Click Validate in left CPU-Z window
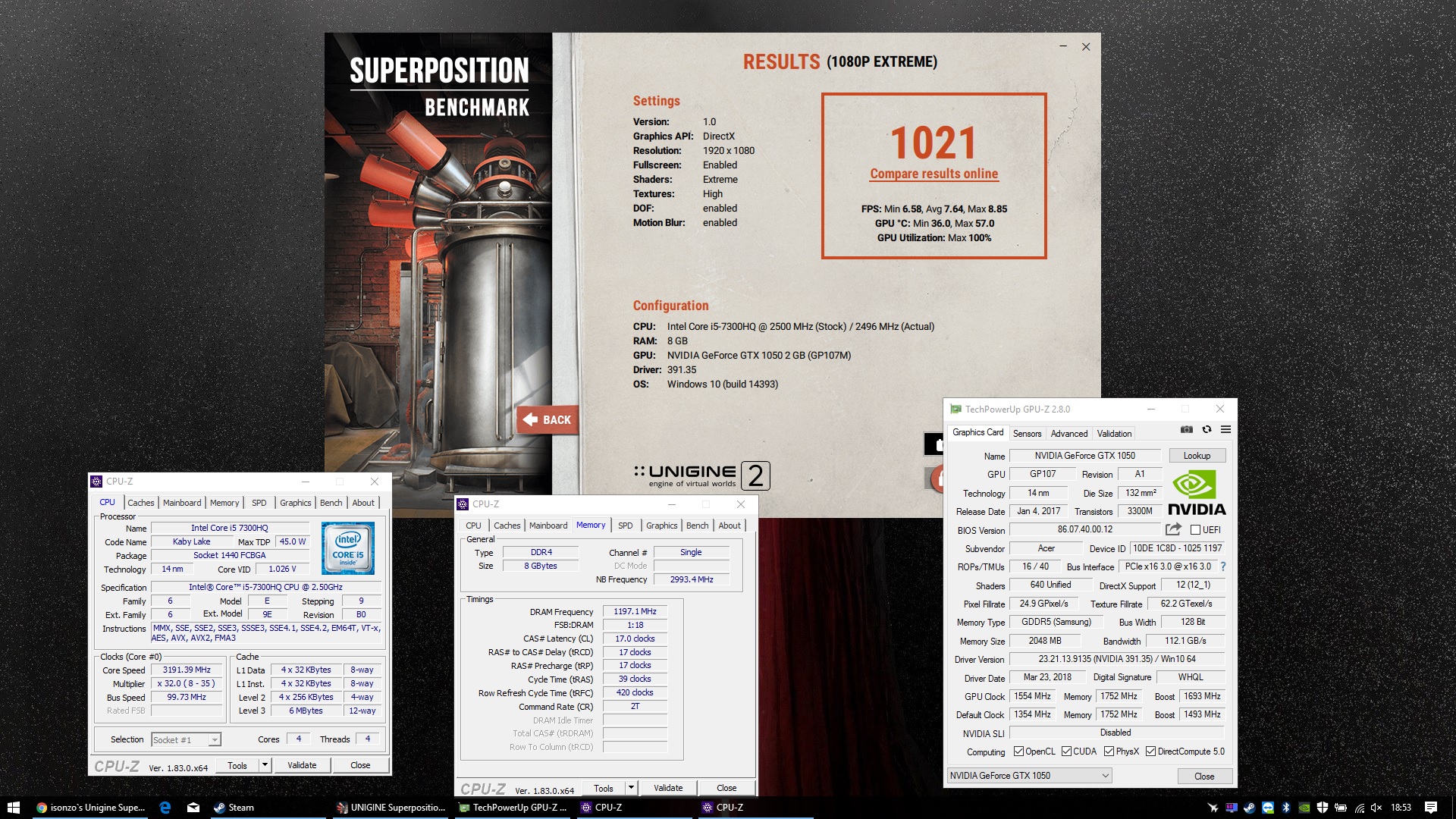The height and width of the screenshot is (819, 1456). 302,765
